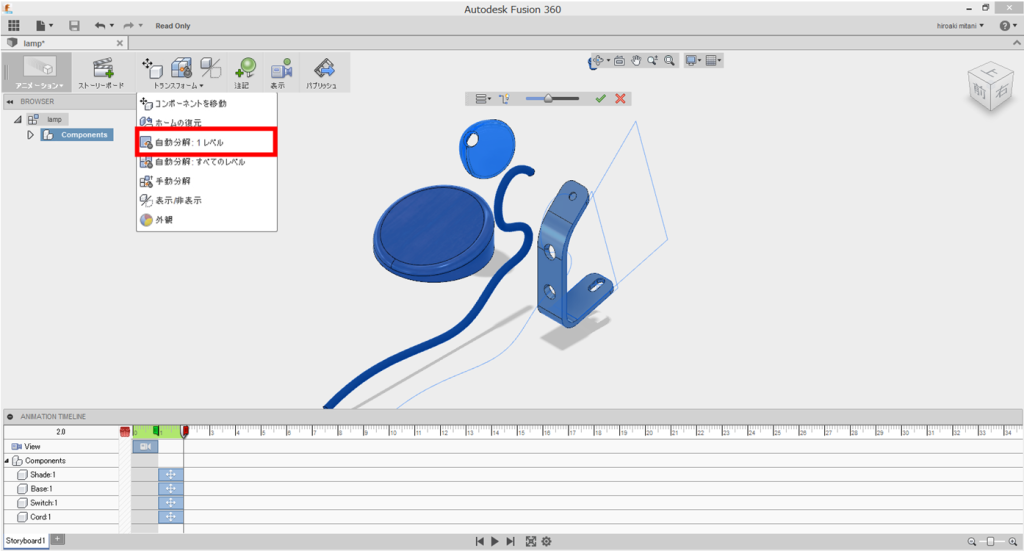The image size is (1024, 551).
Task: Click the View (表示) camera icon
Action: tap(281, 68)
